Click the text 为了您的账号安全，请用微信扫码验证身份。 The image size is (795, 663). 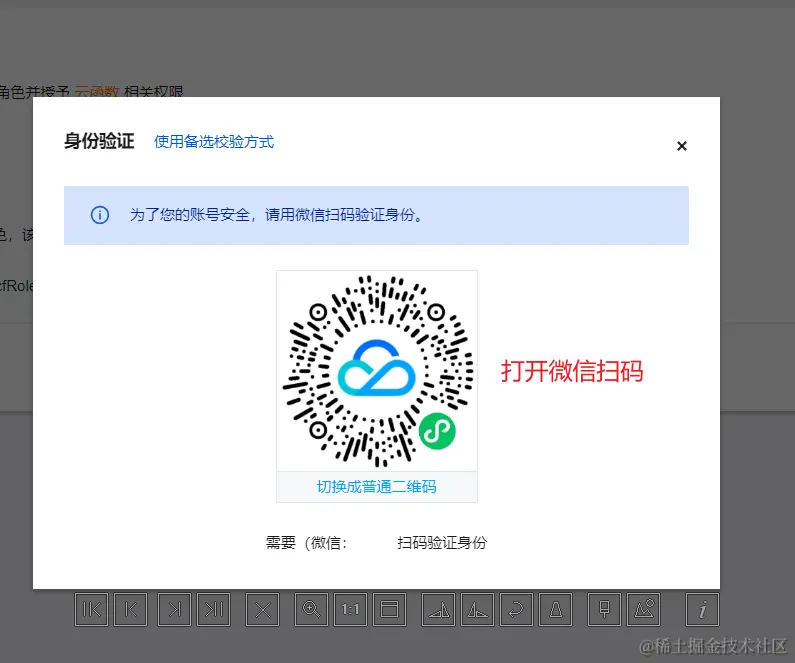(x=277, y=215)
